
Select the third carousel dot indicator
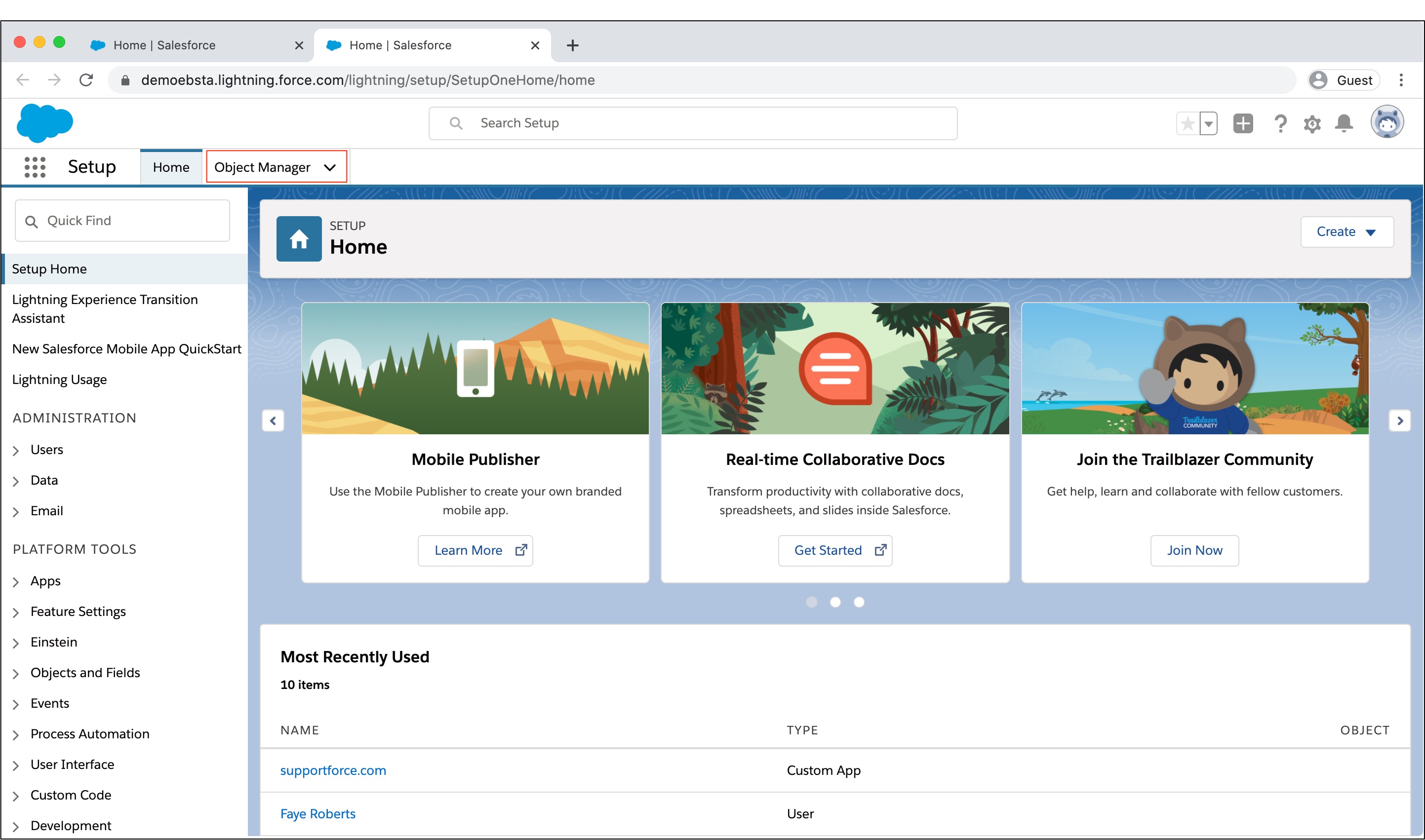click(x=859, y=602)
